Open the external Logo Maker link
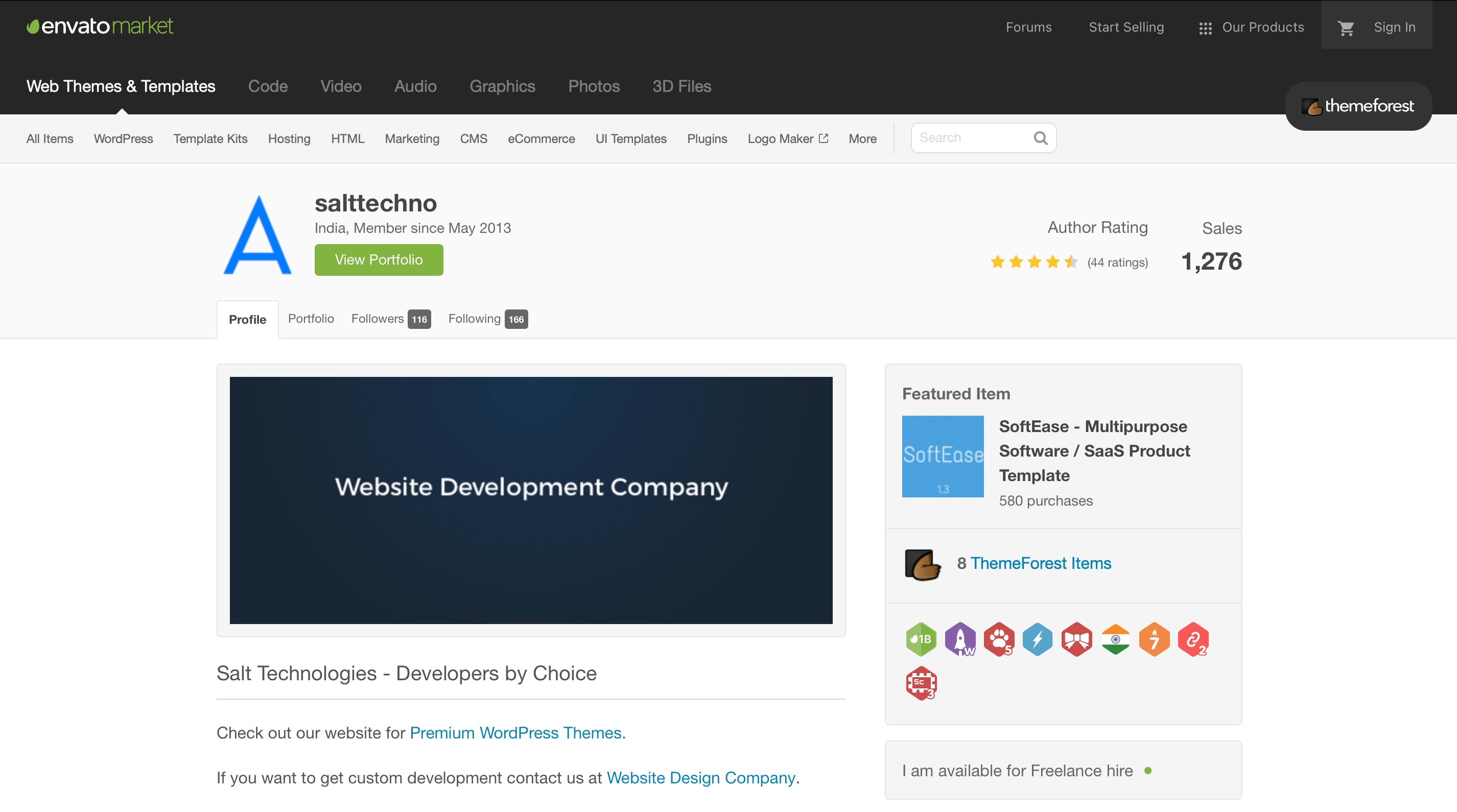The width and height of the screenshot is (1457, 812). [787, 138]
